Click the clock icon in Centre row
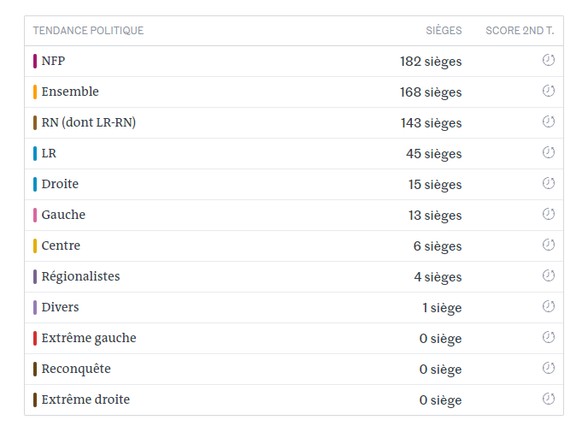This screenshot has height=432, width=582. [x=549, y=245]
